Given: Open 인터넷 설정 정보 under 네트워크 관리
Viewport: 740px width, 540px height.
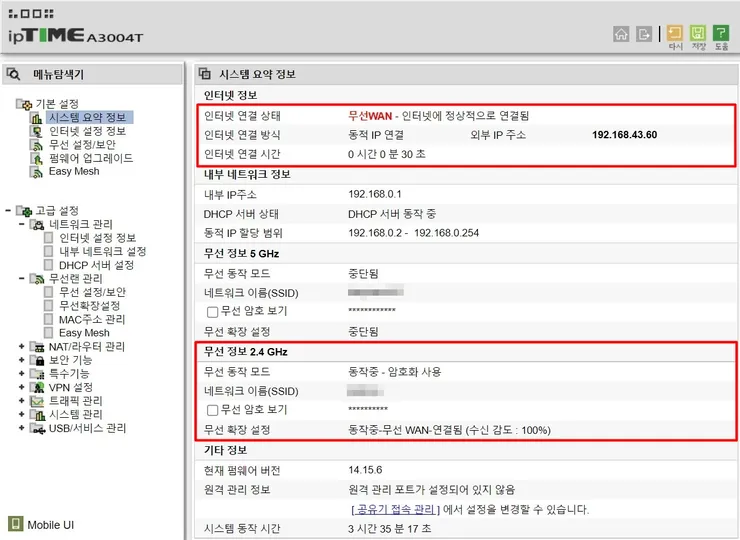Looking at the screenshot, I should pyautogui.click(x=97, y=238).
